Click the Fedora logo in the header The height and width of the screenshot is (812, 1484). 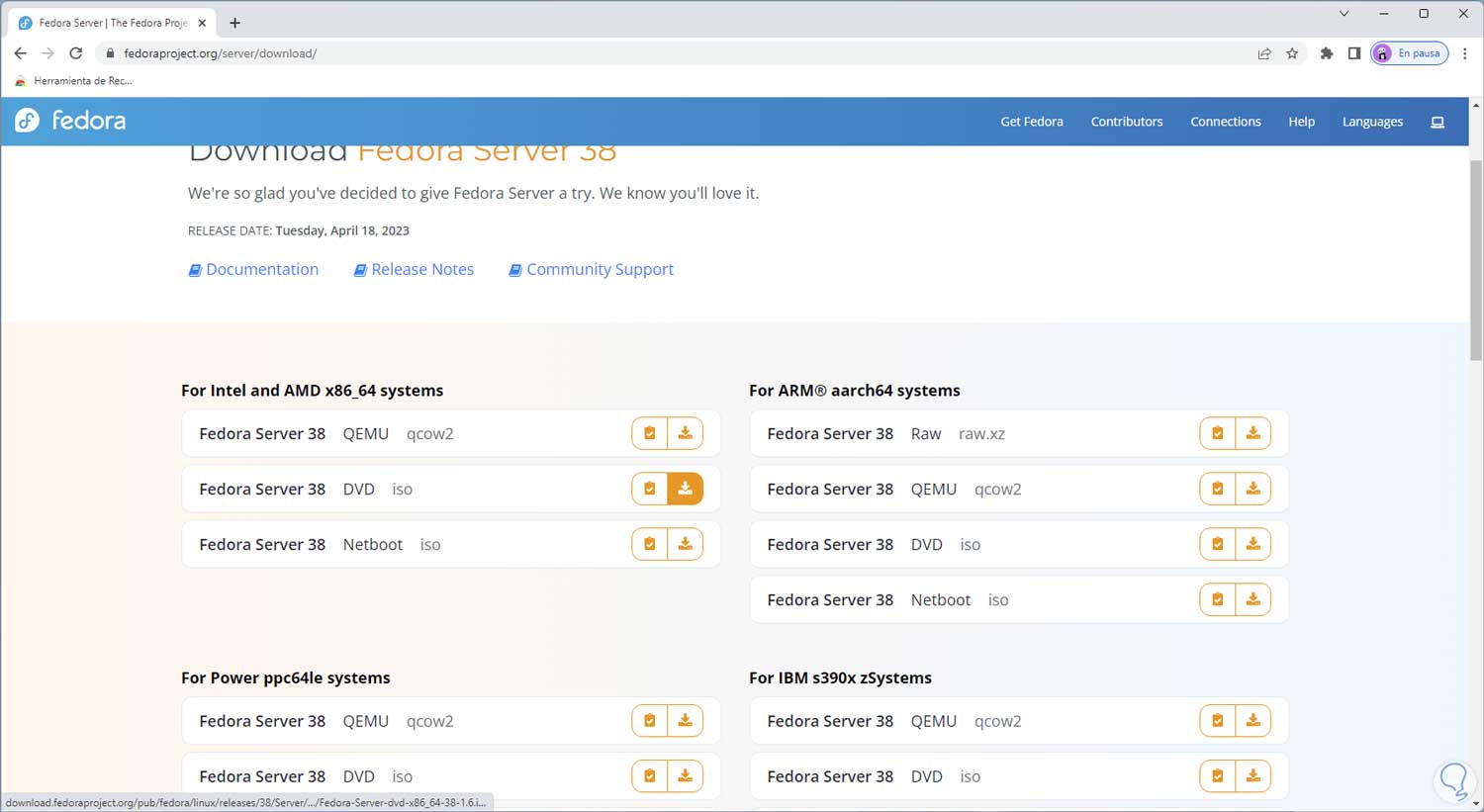[x=70, y=121]
